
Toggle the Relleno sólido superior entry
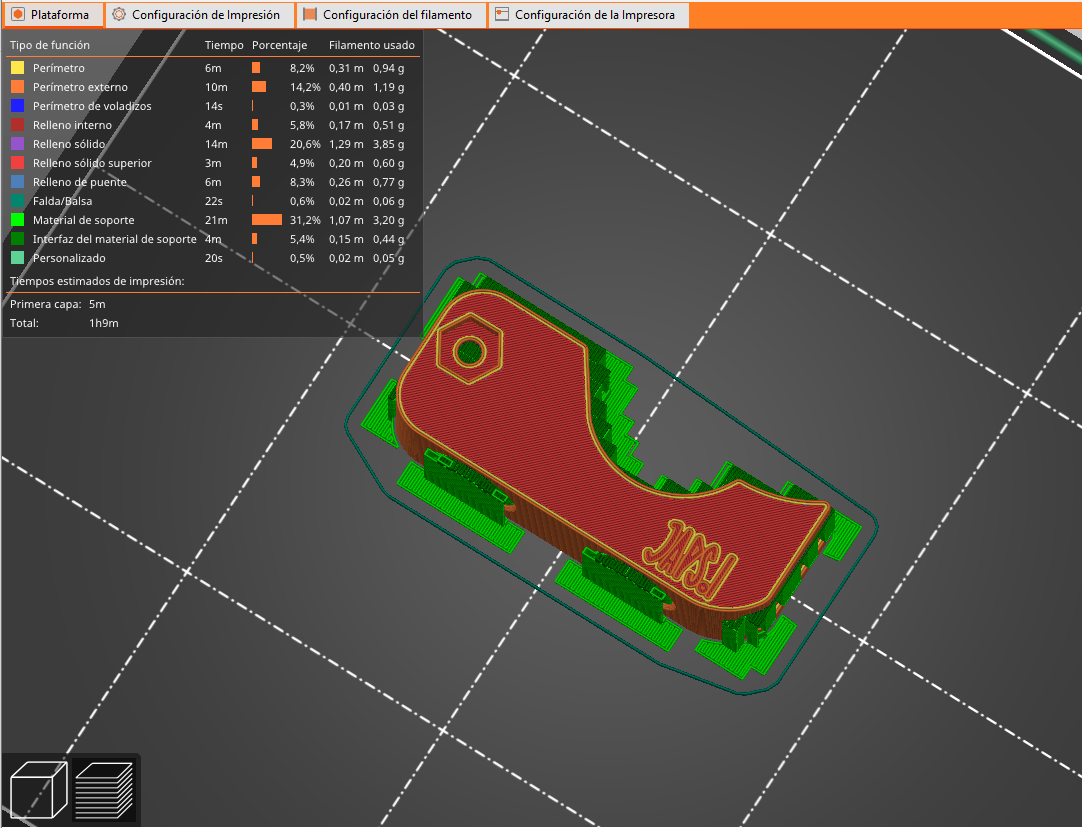92,163
